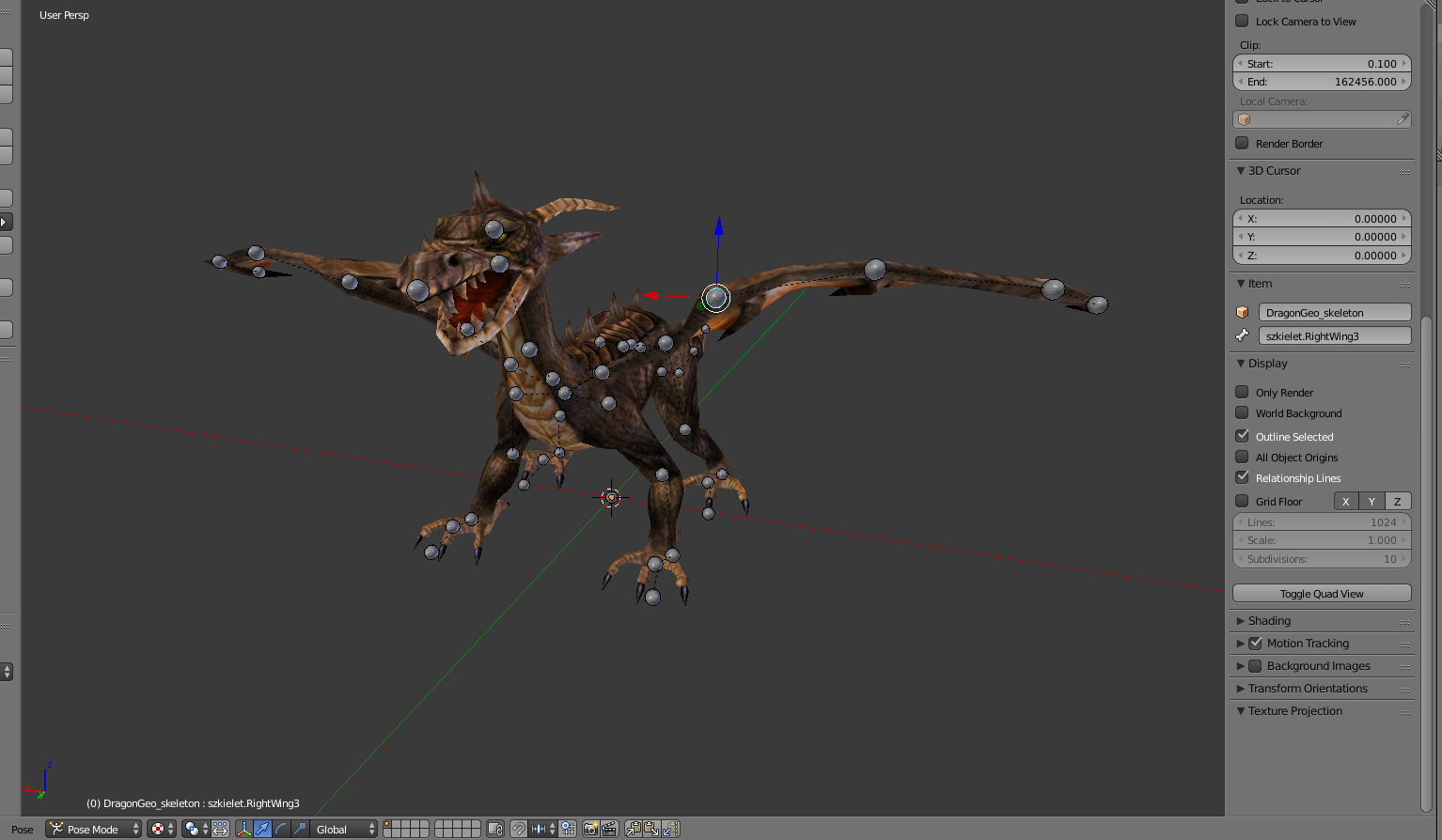Click the object cube icon beside DragonGeo_skeleton
The image size is (1442, 840).
pyautogui.click(x=1243, y=312)
